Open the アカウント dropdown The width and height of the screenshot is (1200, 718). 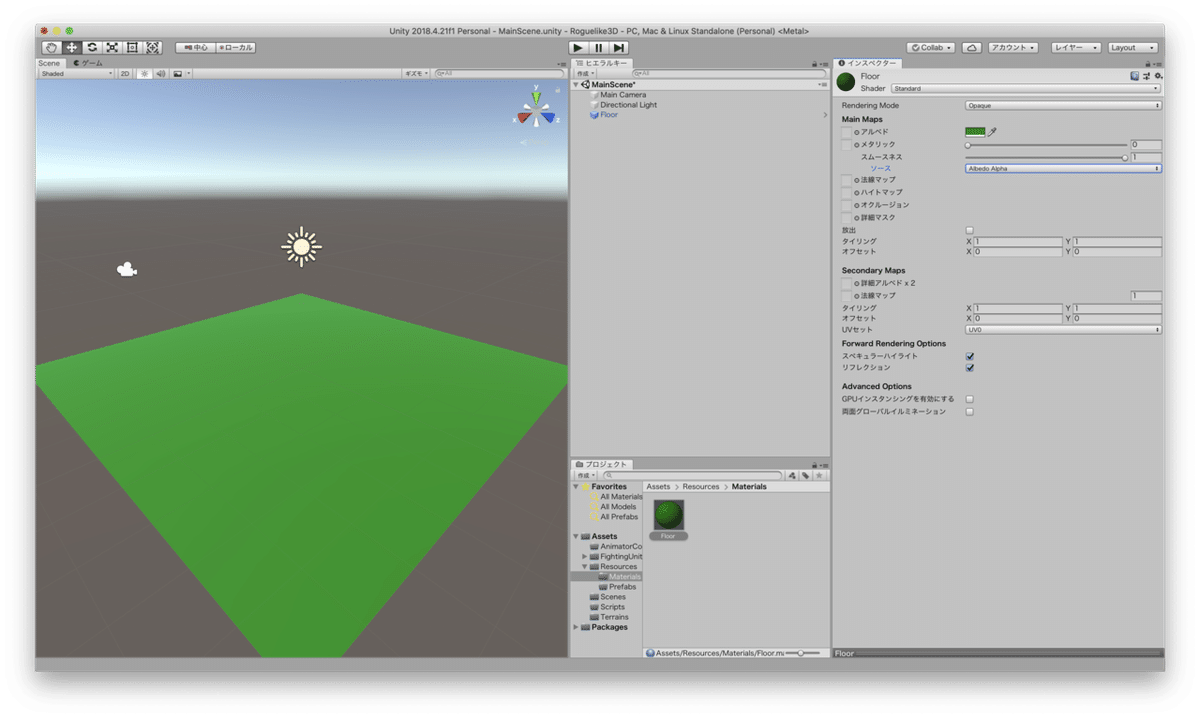(x=1013, y=47)
